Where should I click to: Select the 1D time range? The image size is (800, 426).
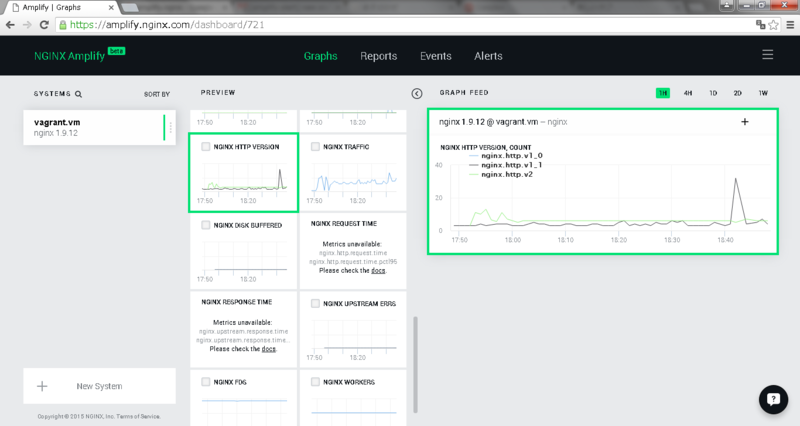[x=713, y=93]
